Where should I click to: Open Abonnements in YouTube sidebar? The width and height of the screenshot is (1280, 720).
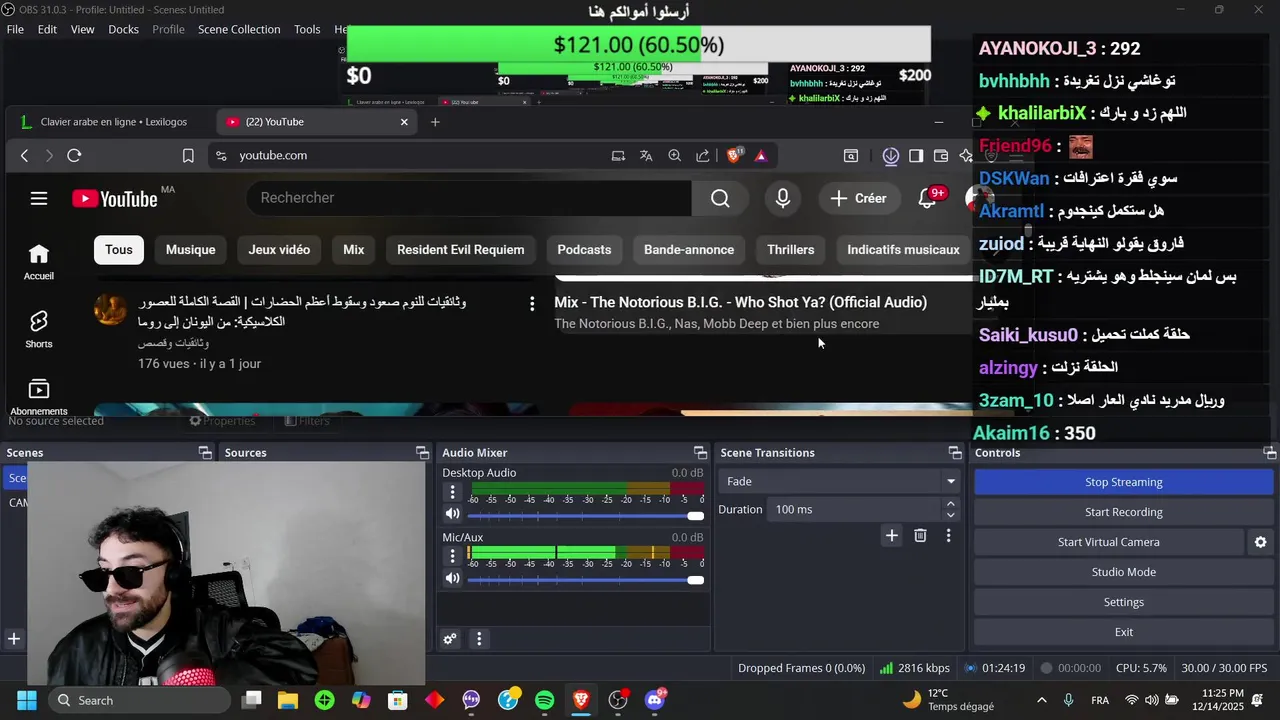39,396
